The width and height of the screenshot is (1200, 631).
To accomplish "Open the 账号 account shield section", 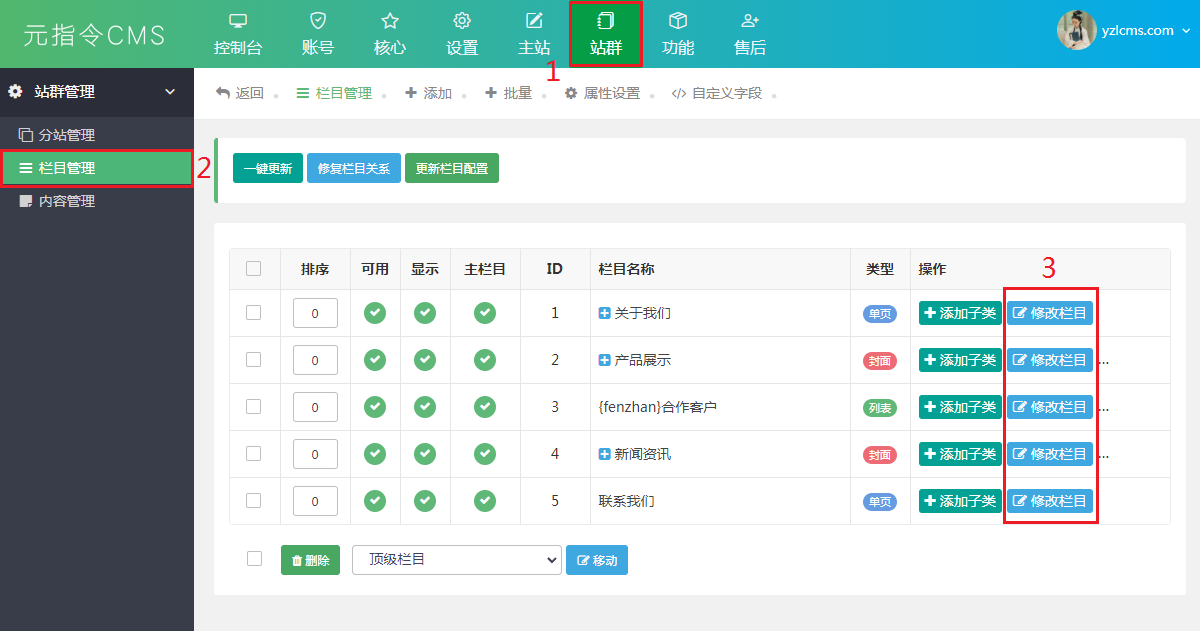I will coord(318,34).
